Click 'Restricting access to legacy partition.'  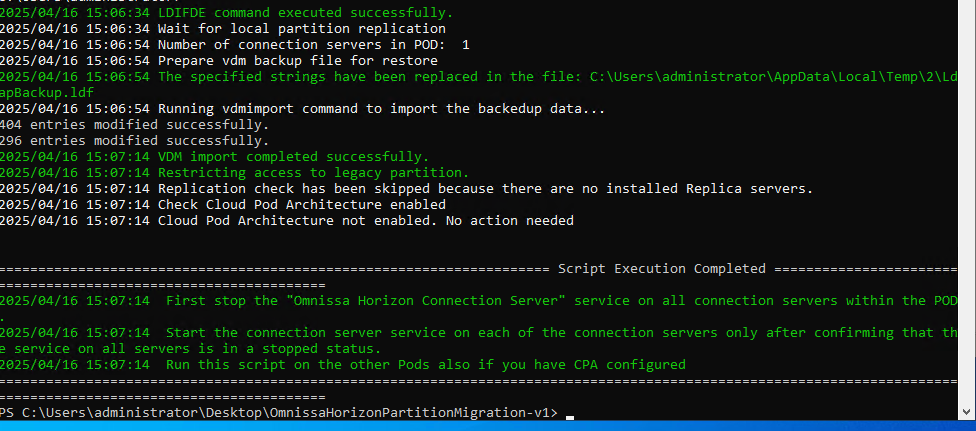314,173
